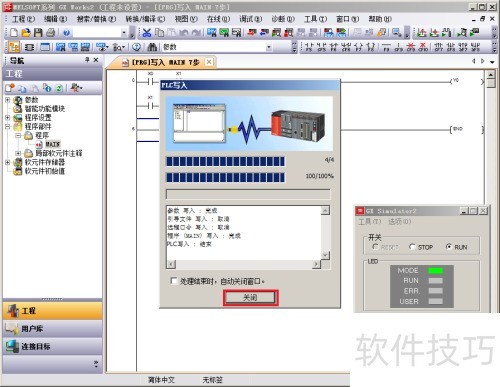
Task: Click the 100/100% progress bar
Action: click(x=225, y=177)
